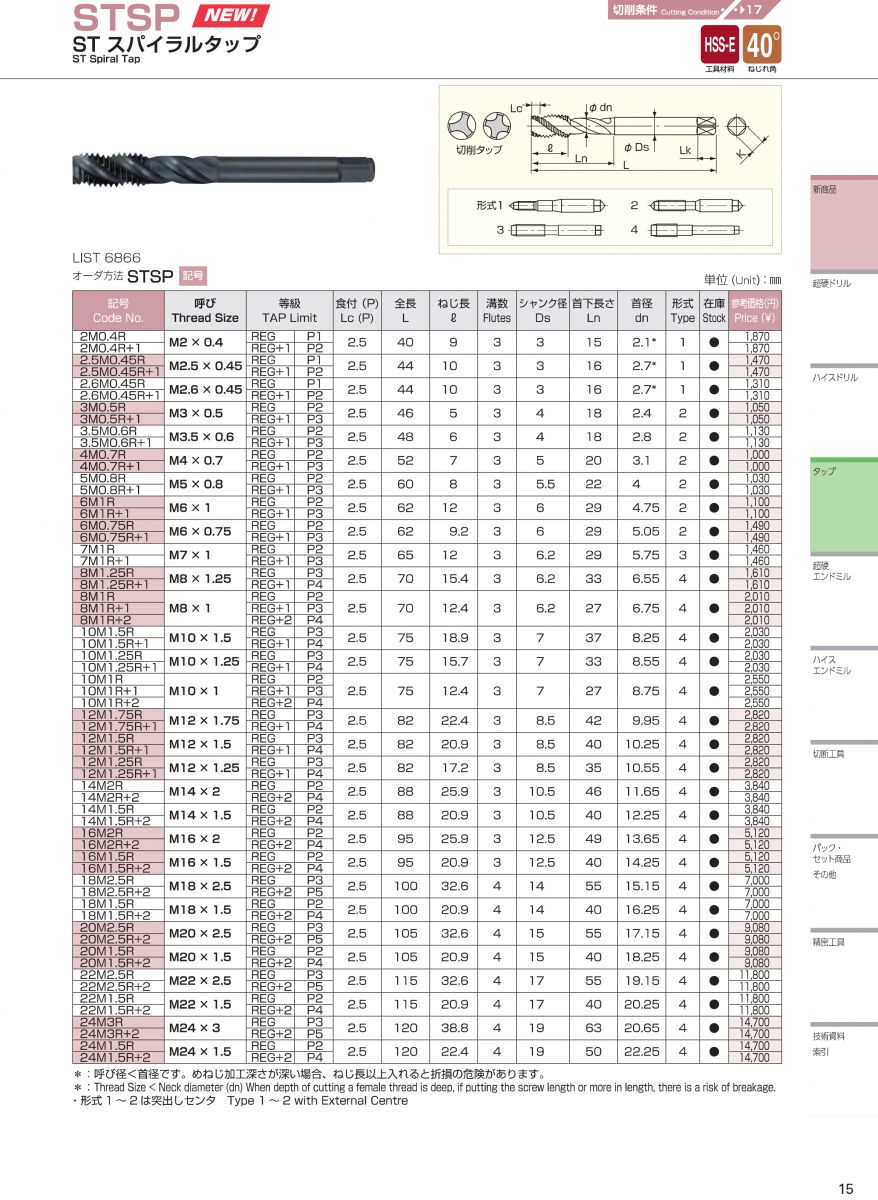
Task: Click the stock dot for M24 × 1.5
Action: (x=714, y=1052)
